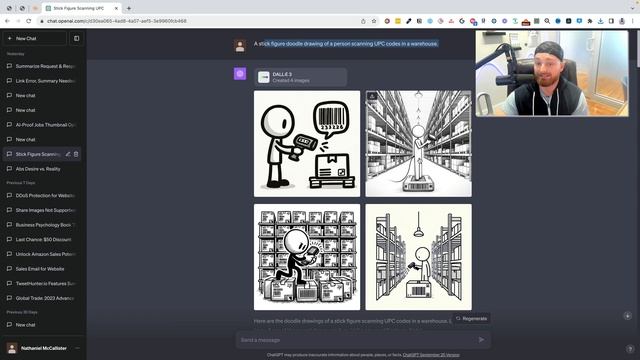Viewport: 640px width, 360px height.
Task: Open Chrome tab search chevron
Action: pyautogui.click(x=633, y=8)
